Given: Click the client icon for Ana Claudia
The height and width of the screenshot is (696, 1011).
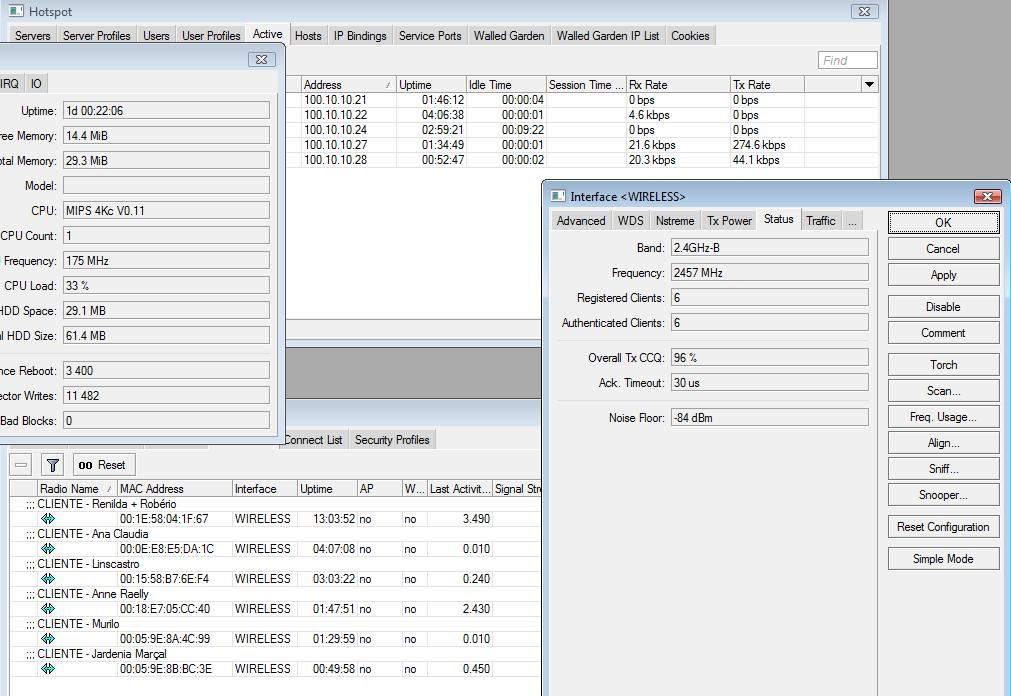Looking at the screenshot, I should click(47, 549).
